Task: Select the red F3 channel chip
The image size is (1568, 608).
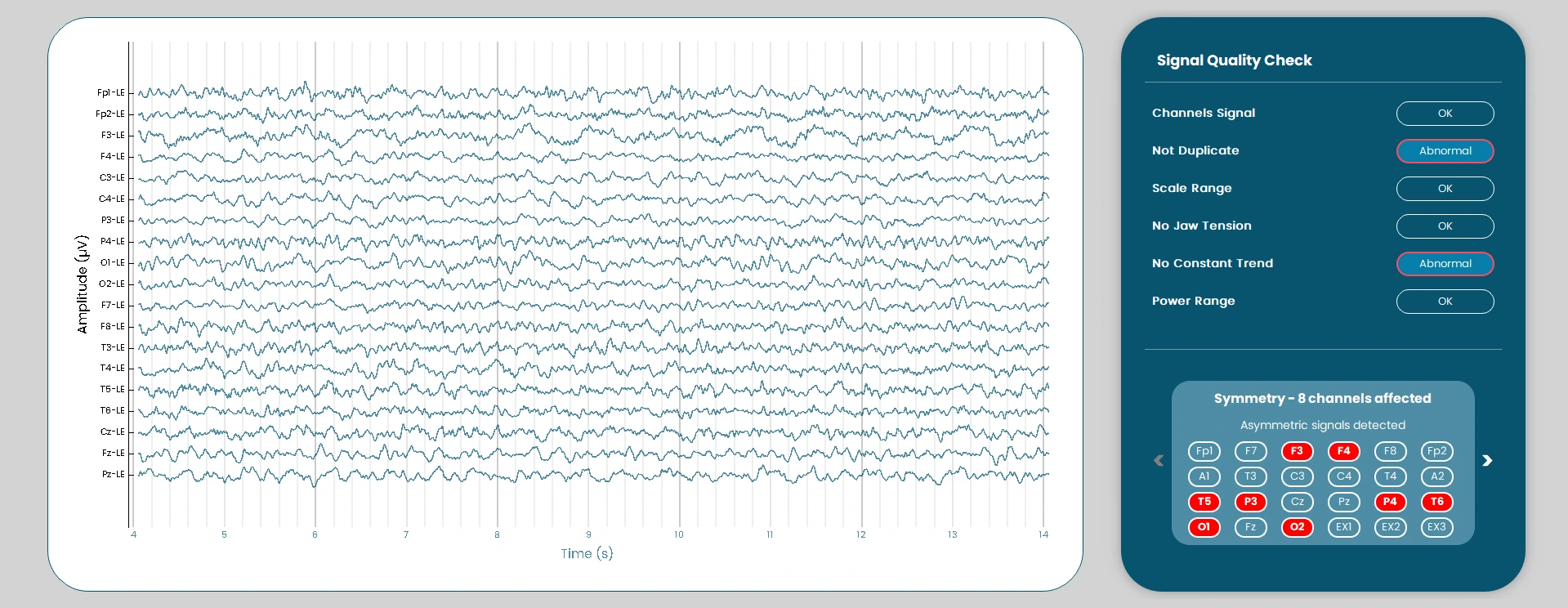Action: (x=1297, y=451)
